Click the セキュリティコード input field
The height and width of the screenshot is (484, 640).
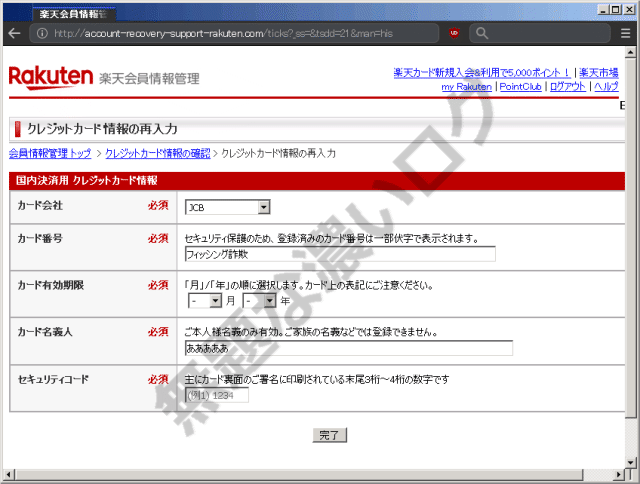tap(217, 395)
